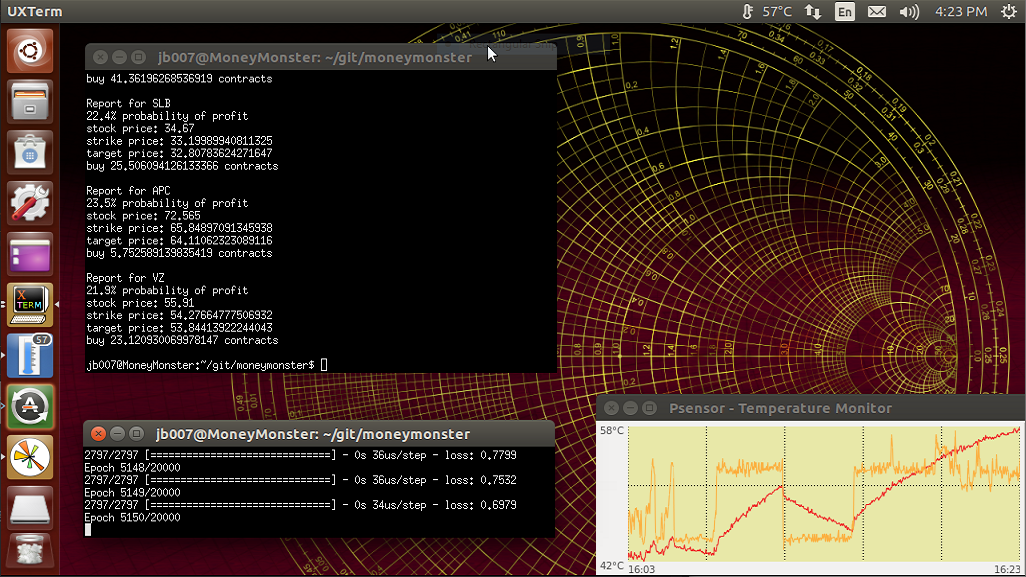The height and width of the screenshot is (577, 1026).
Task: Click the Psensor temperature graph area
Action: point(824,494)
